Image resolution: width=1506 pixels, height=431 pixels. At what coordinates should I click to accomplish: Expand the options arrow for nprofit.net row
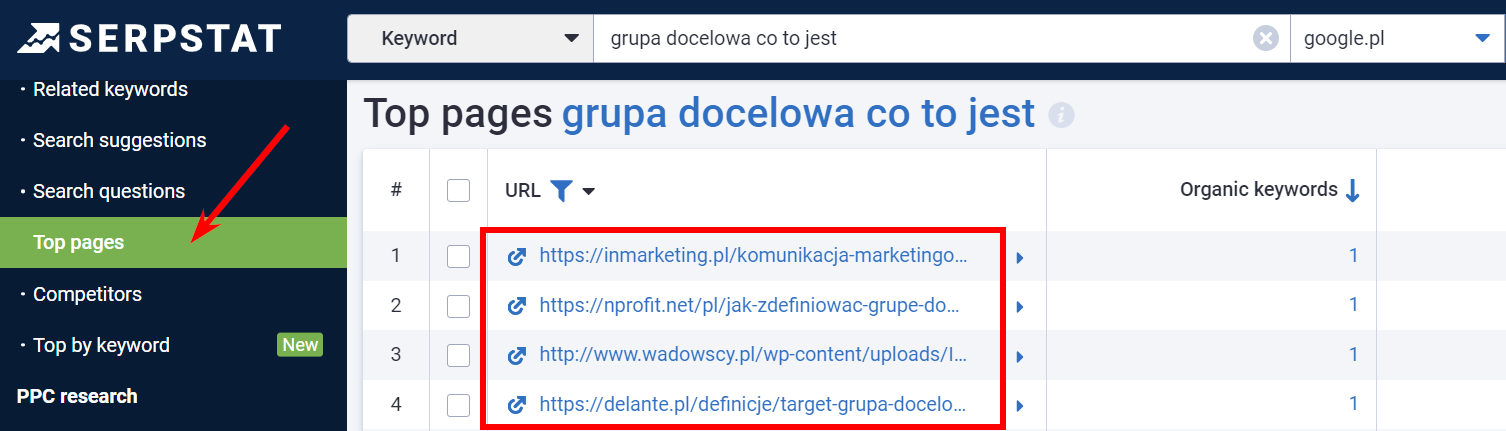pyautogui.click(x=1020, y=307)
